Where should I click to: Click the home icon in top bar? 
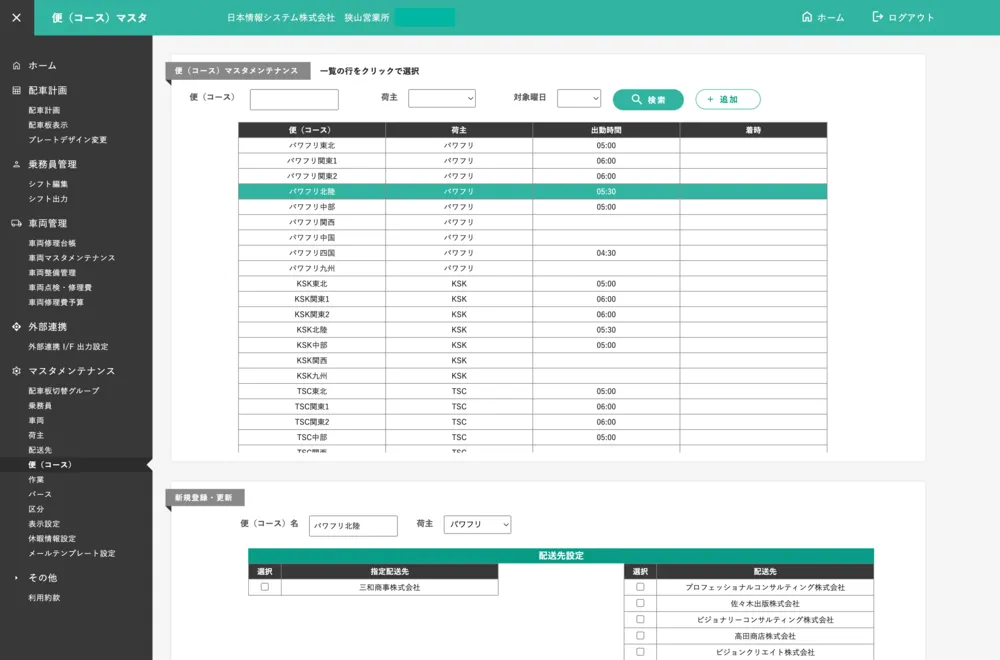click(807, 17)
